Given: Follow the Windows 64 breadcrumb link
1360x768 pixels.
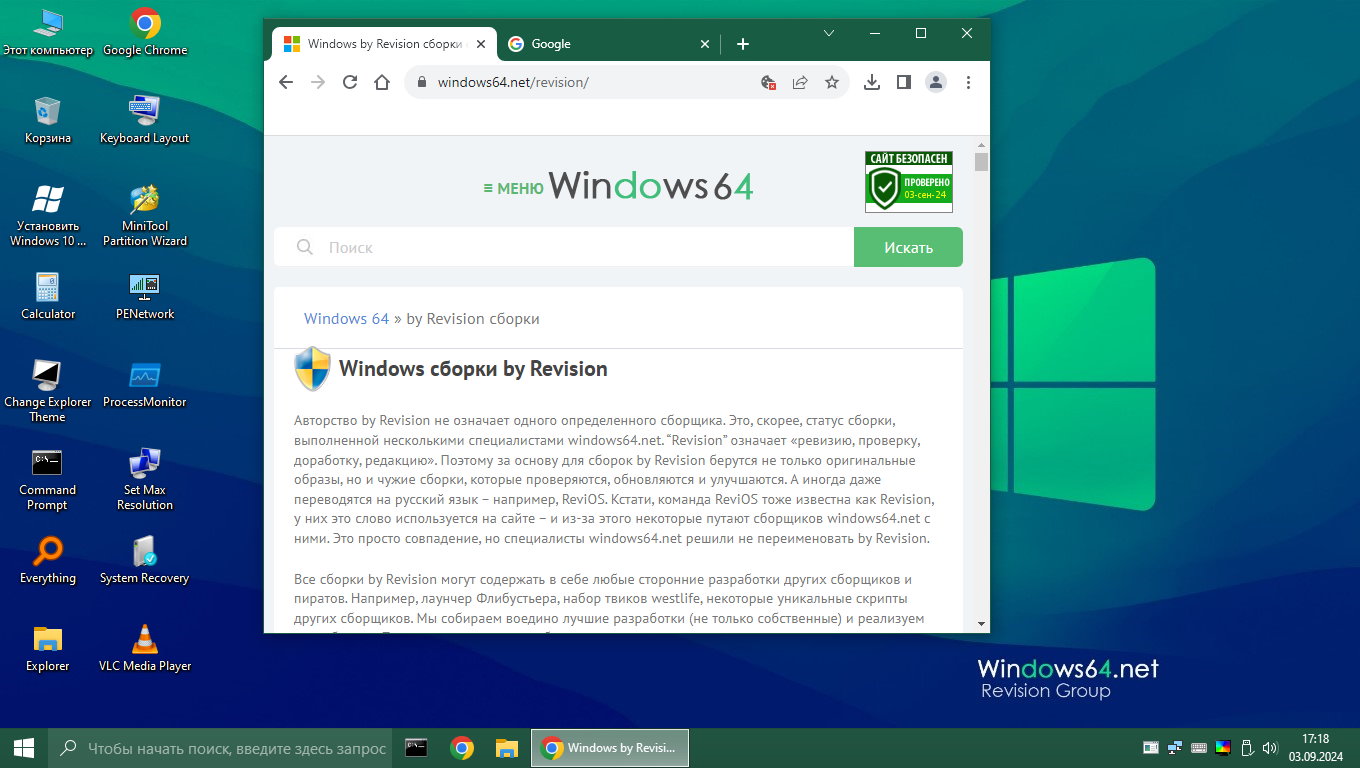Looking at the screenshot, I should (x=346, y=318).
